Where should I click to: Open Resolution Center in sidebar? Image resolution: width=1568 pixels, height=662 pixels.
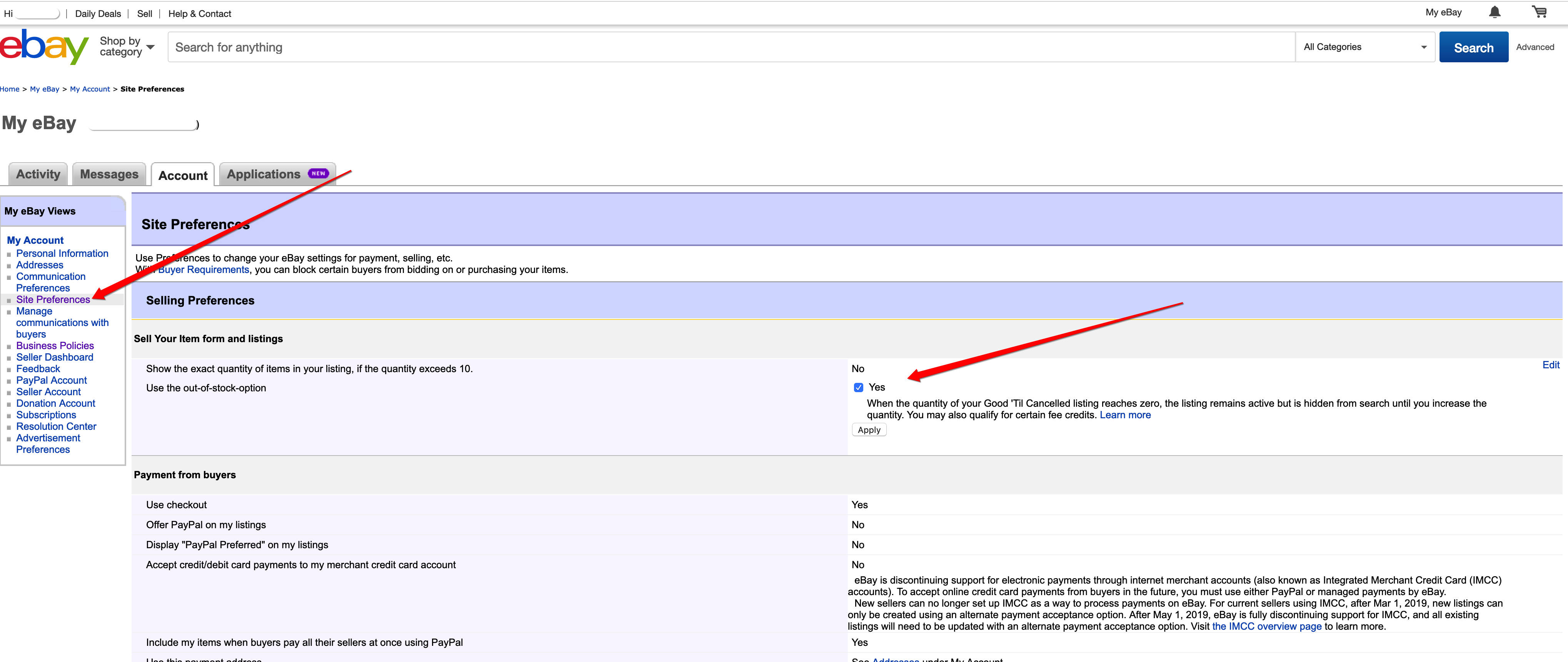point(56,426)
